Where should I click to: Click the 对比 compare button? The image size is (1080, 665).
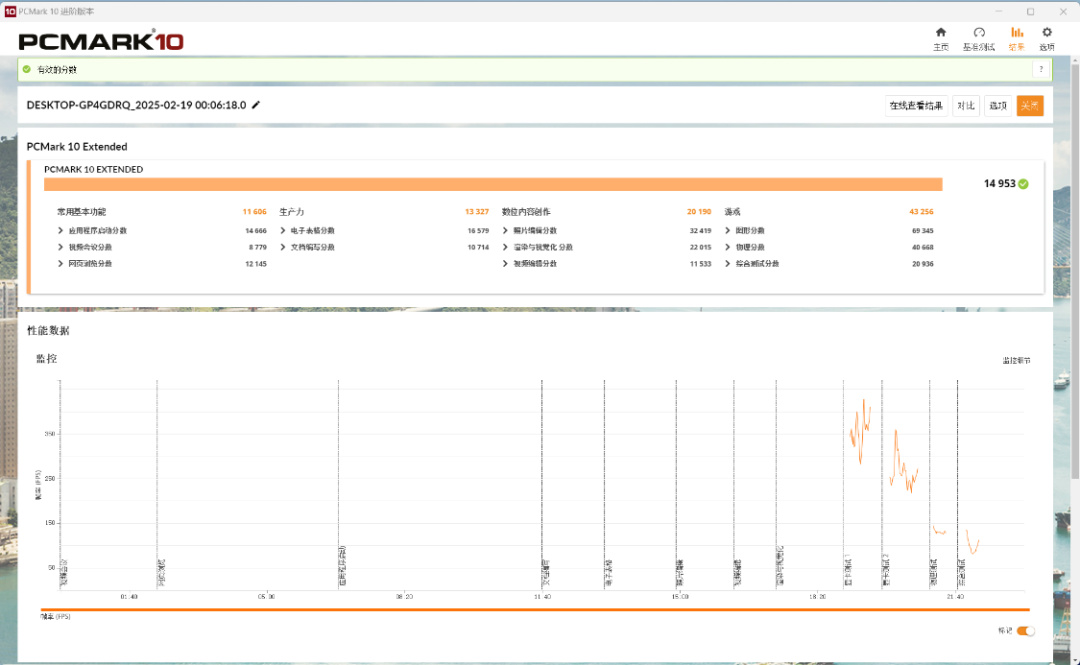tap(966, 105)
